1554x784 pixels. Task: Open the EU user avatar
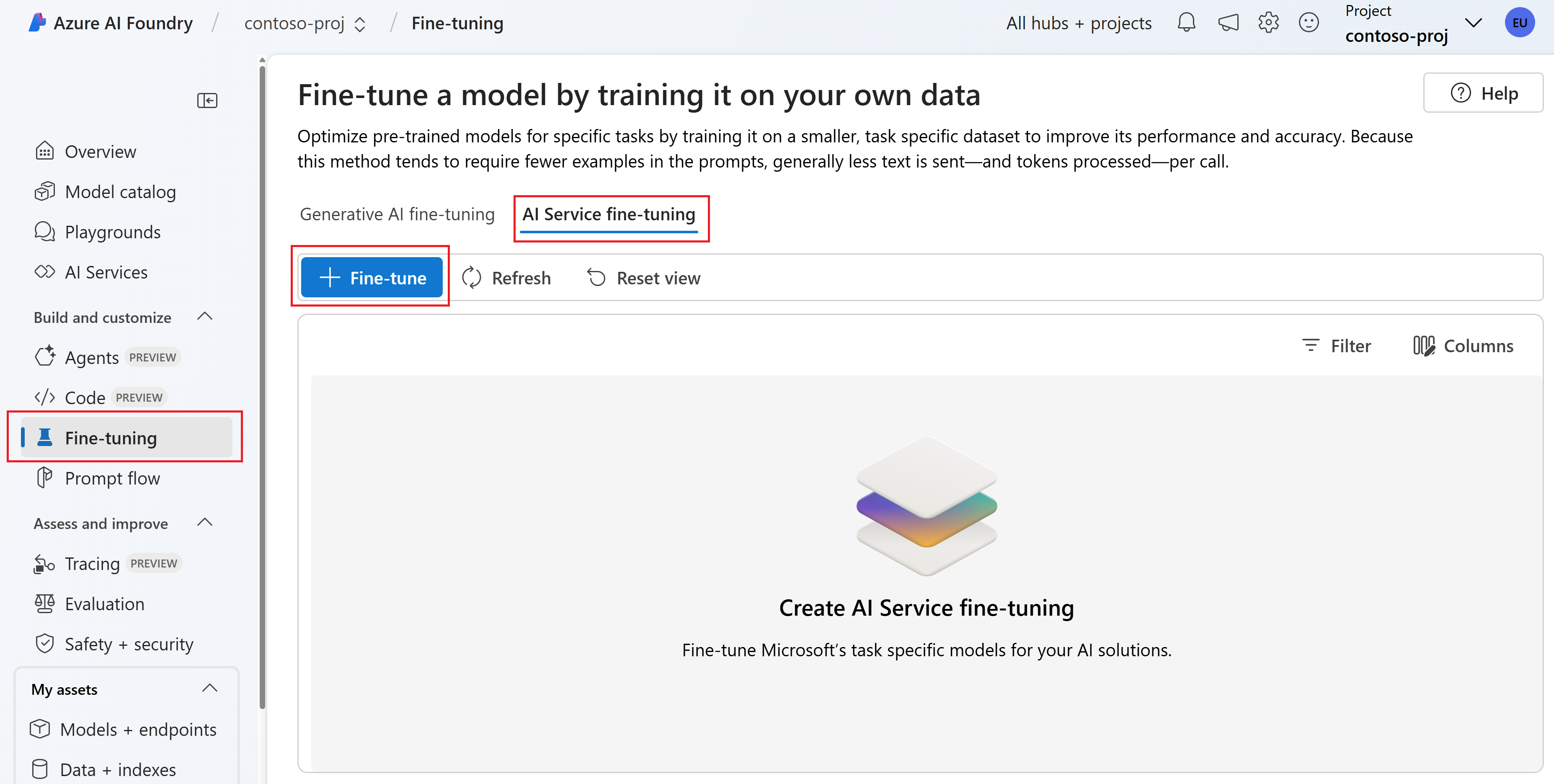1519,23
